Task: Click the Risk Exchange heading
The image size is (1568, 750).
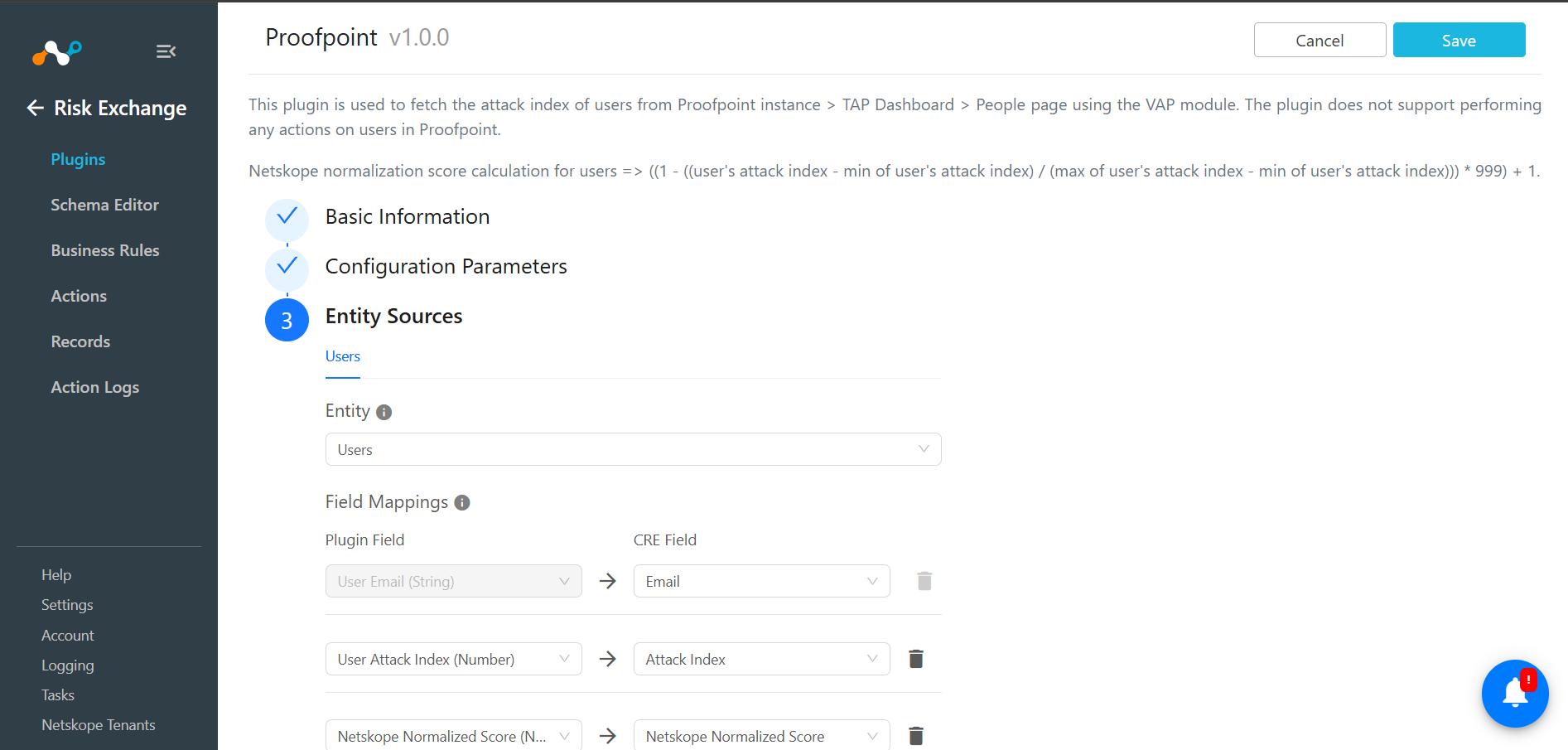Action: [120, 109]
